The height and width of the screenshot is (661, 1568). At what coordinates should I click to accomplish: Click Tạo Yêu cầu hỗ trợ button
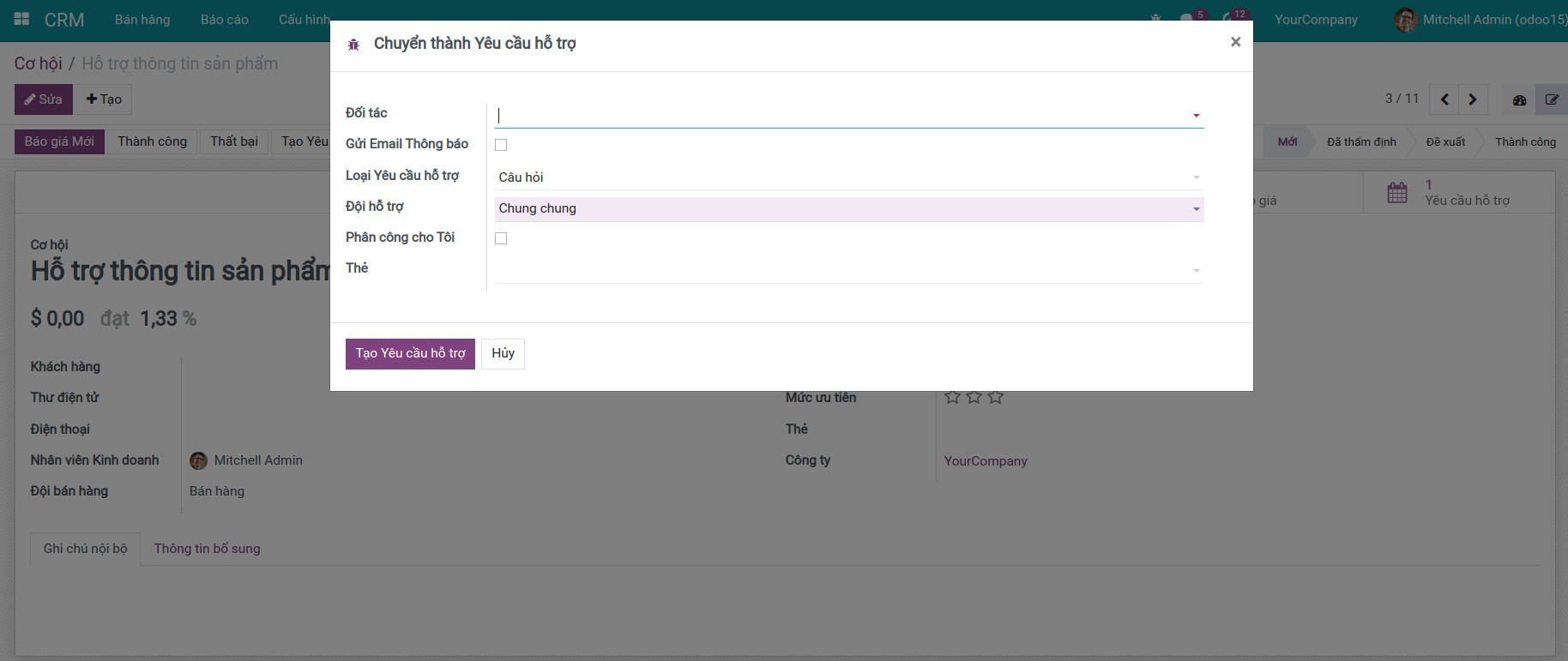click(410, 353)
